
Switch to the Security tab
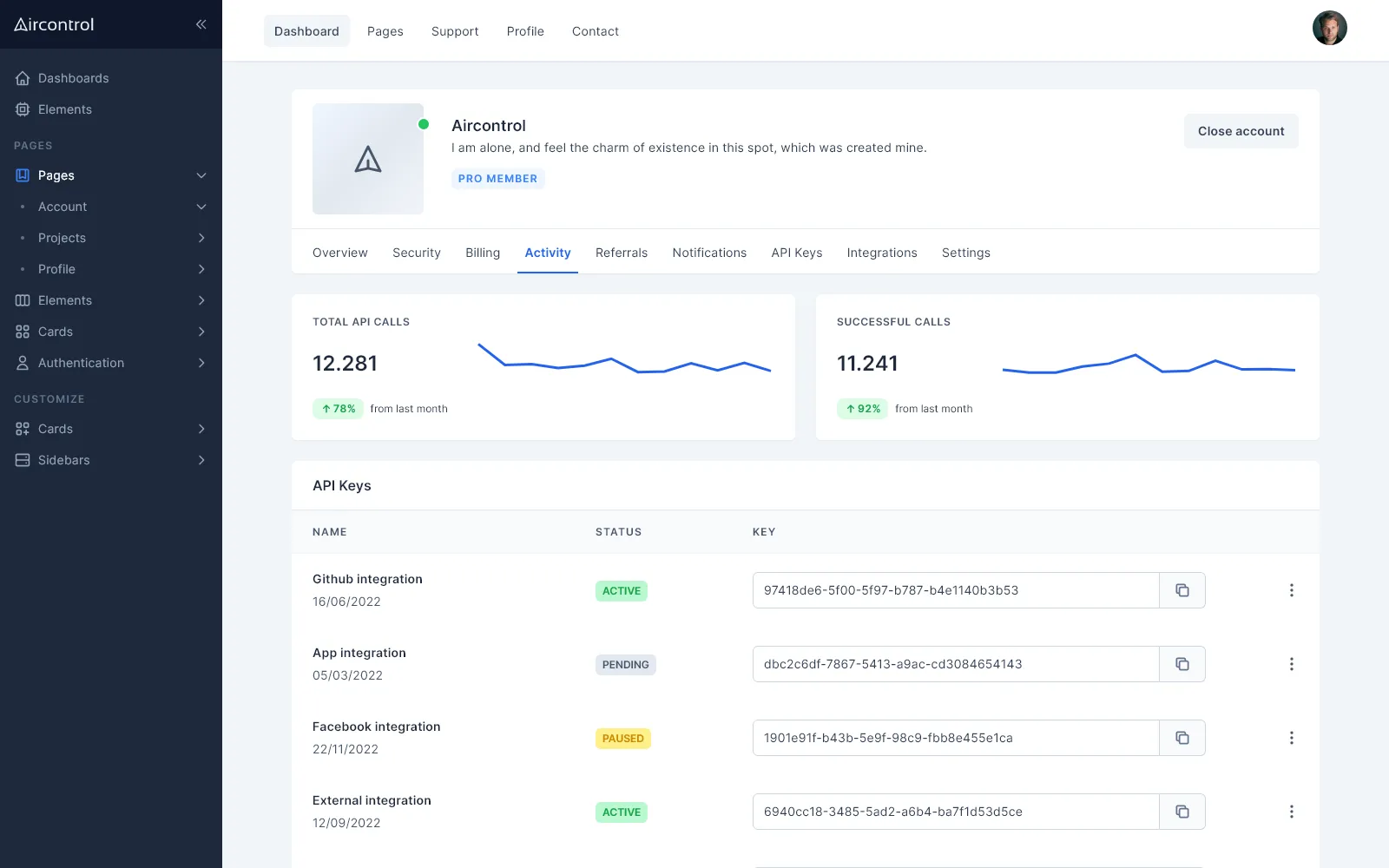(x=417, y=253)
